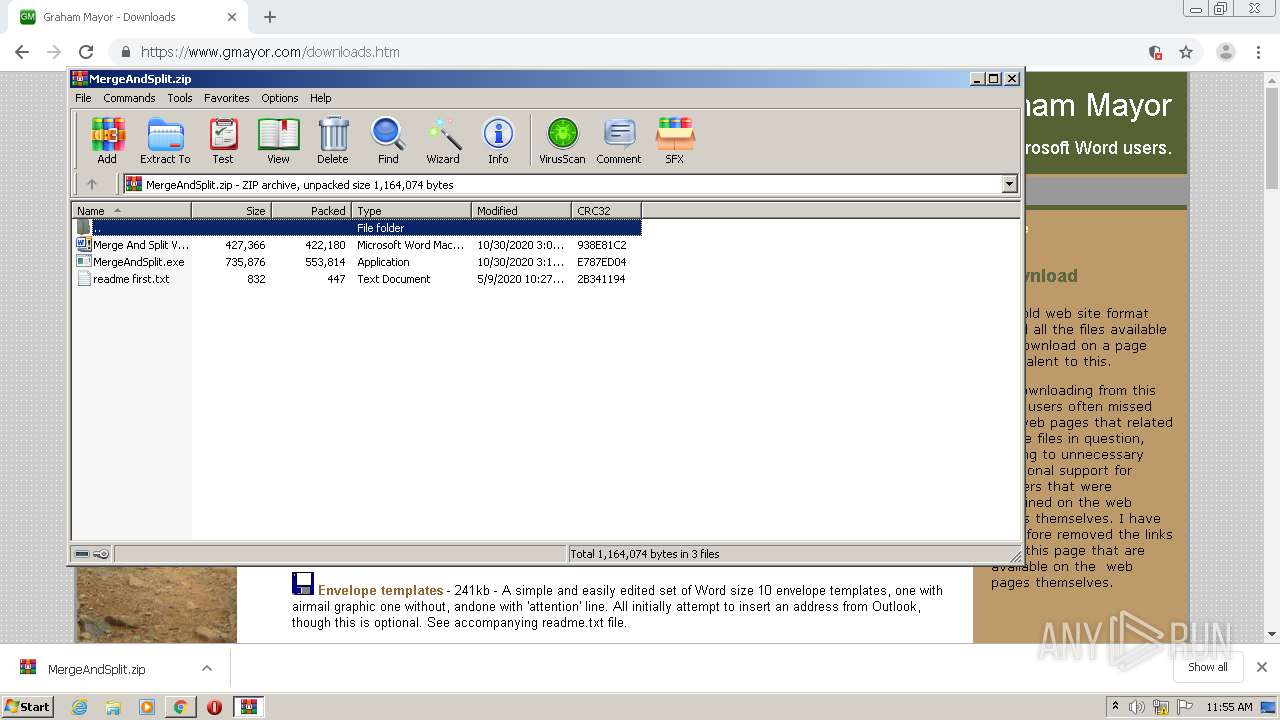
Task: Go up one folder level arrow
Action: point(92,184)
